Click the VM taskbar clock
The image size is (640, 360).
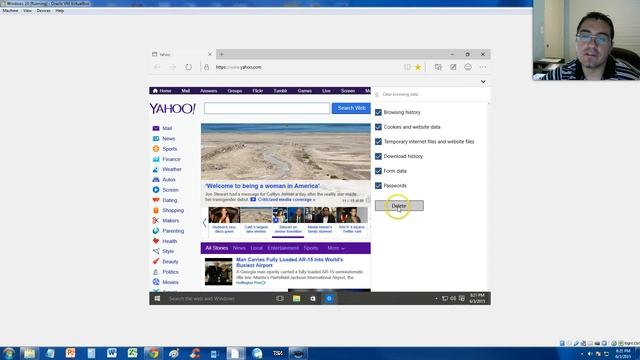tap(477, 298)
